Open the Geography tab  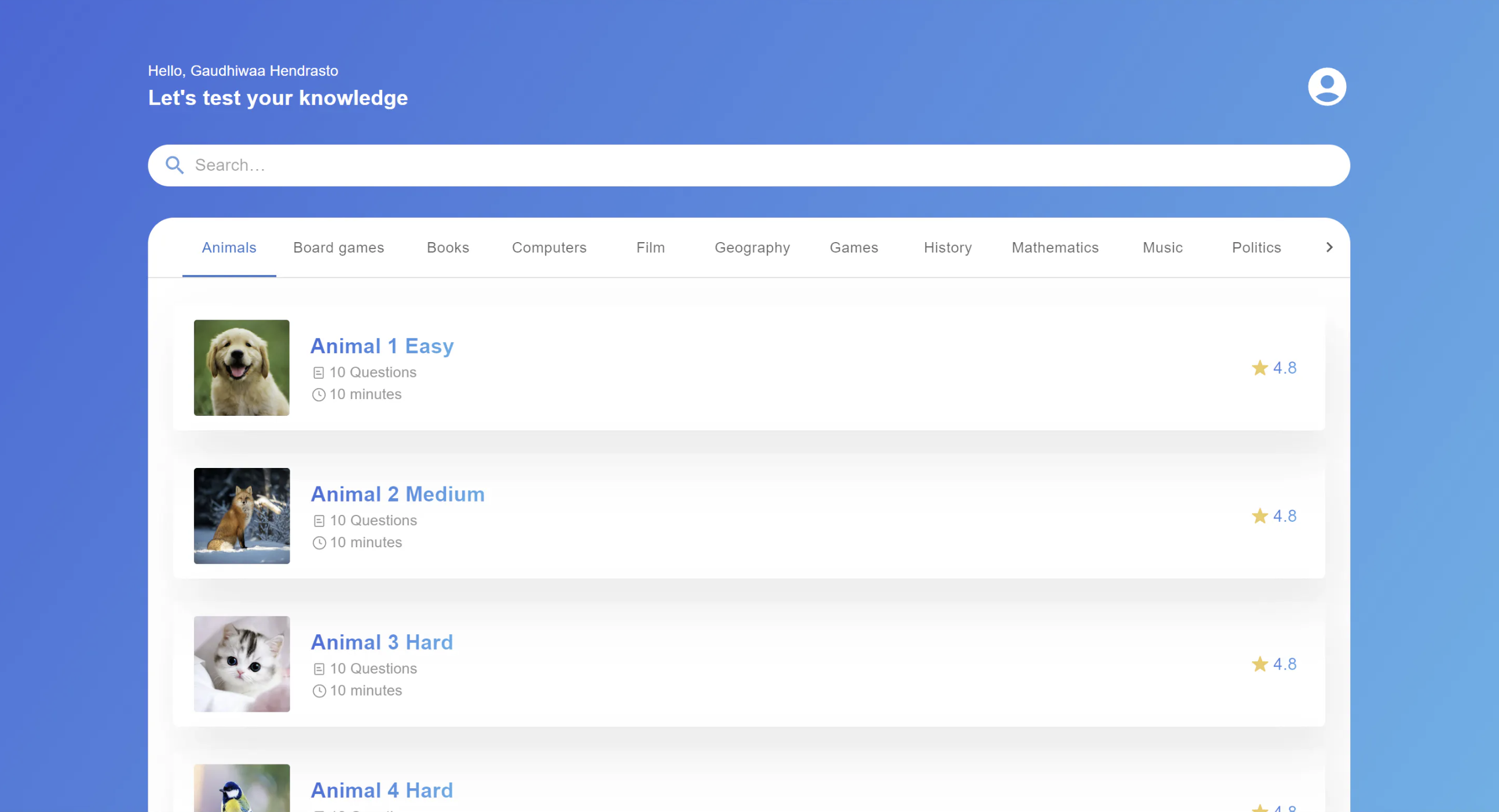(752, 247)
